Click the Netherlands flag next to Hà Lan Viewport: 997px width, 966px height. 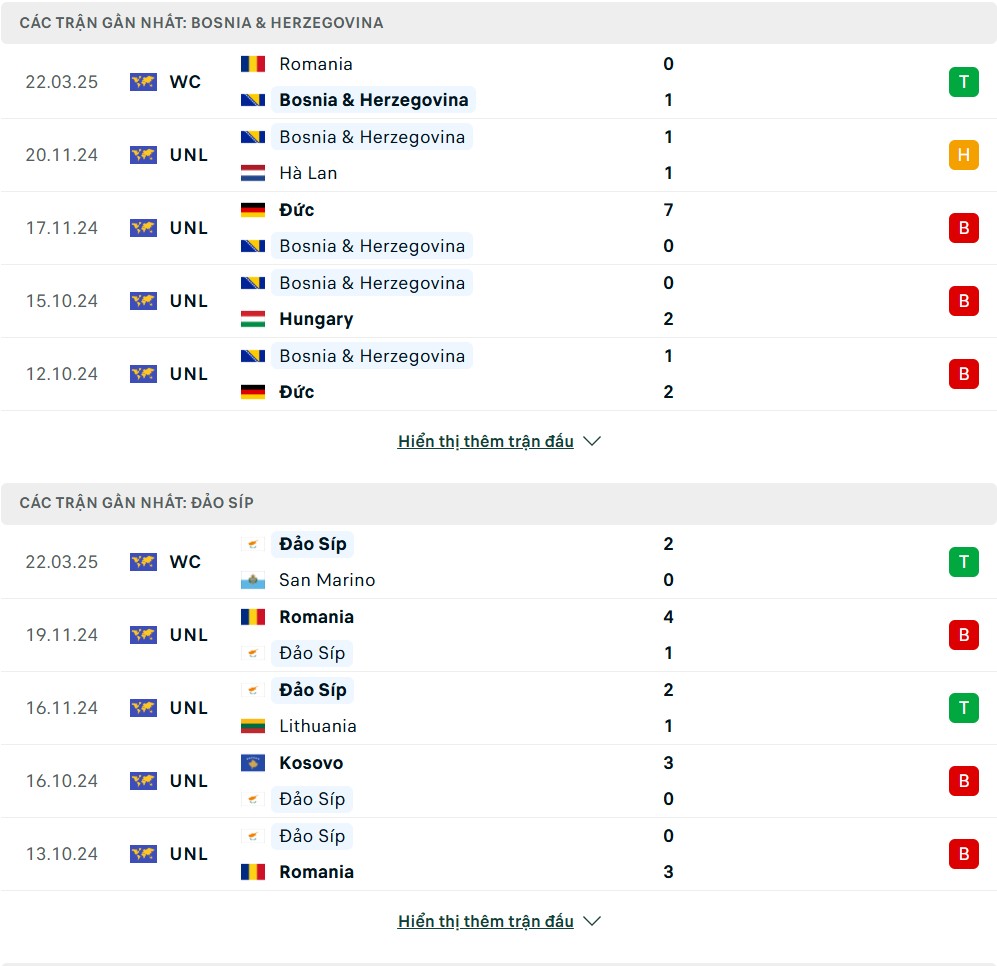coord(252,173)
